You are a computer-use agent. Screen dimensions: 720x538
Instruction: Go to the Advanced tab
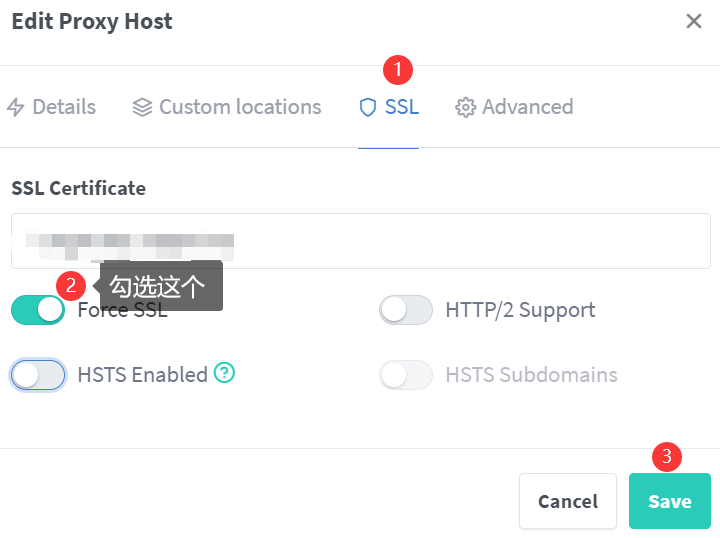527,107
